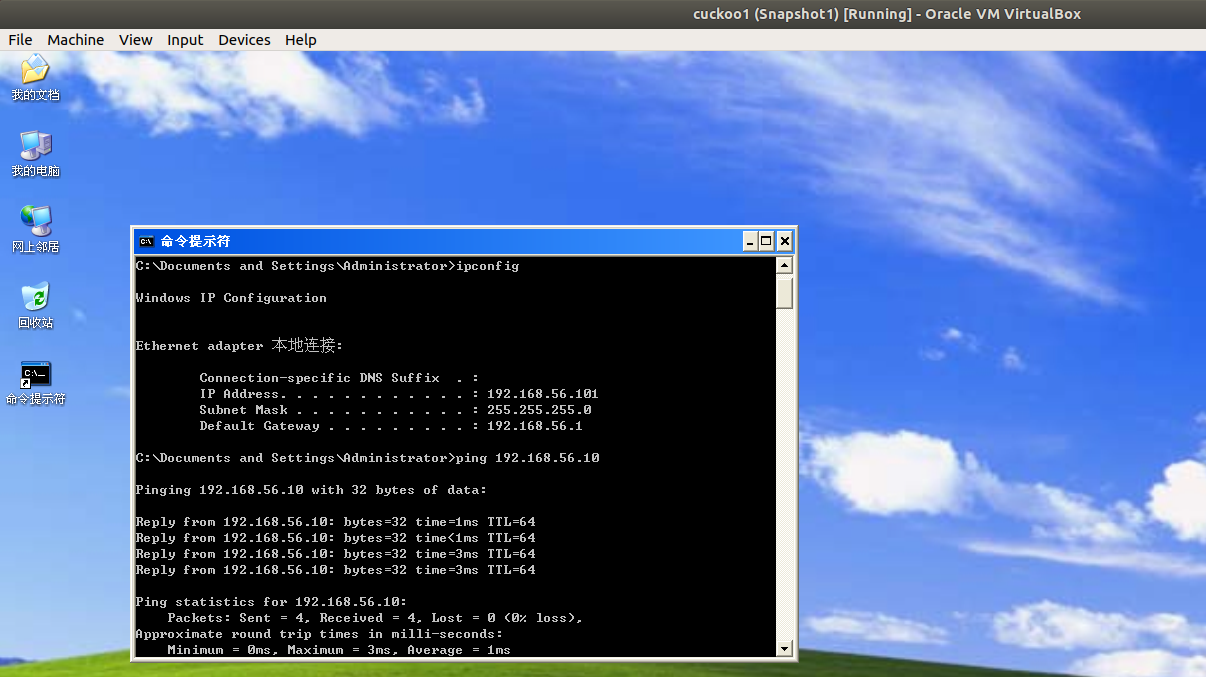Select the 网上邻居 desktop icon
The height and width of the screenshot is (677, 1206).
tap(35, 230)
